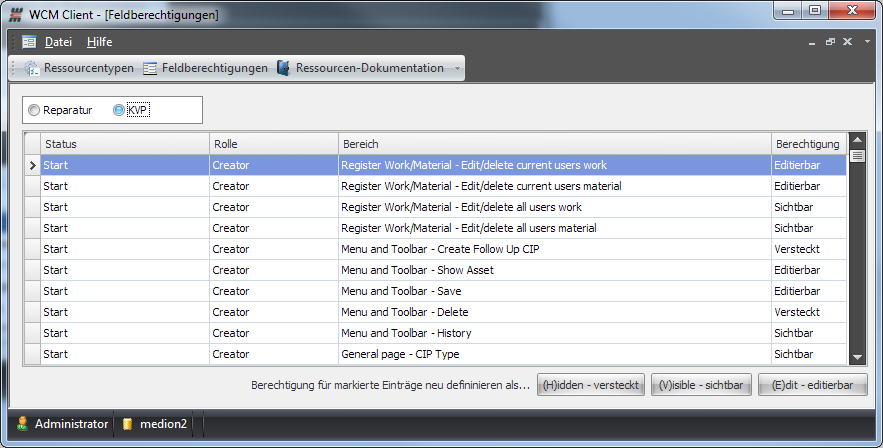Screen dimensions: 883x448
Task: Click the MDI document icon beside Datei
Action: [x=29, y=42]
